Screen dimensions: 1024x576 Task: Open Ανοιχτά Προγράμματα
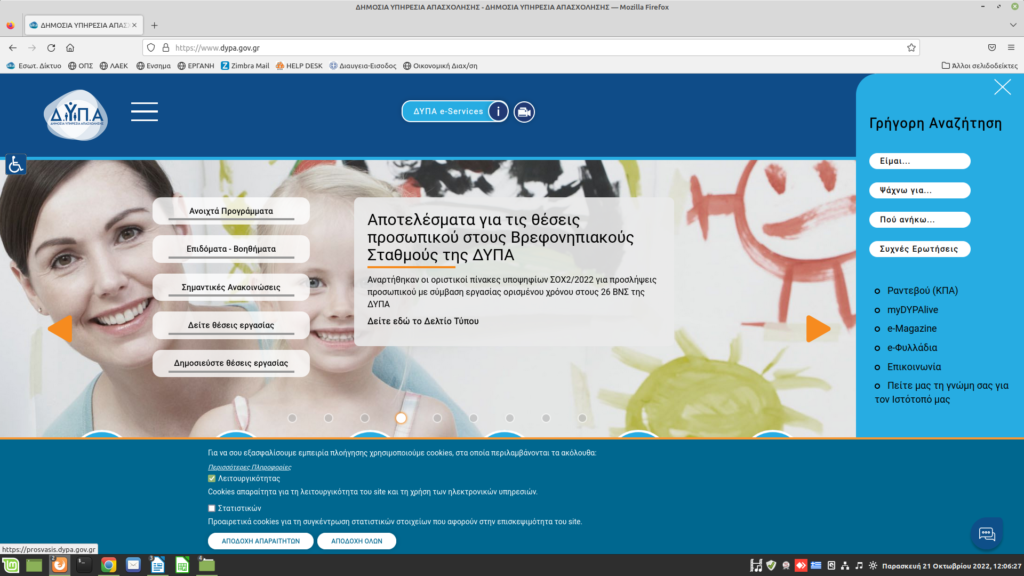point(231,211)
